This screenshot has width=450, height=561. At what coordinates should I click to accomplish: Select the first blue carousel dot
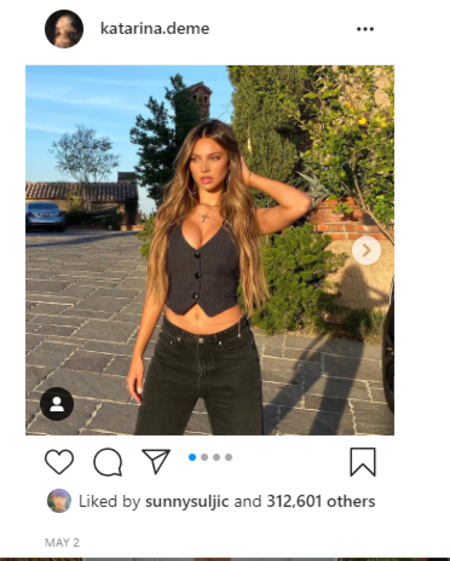[192, 457]
